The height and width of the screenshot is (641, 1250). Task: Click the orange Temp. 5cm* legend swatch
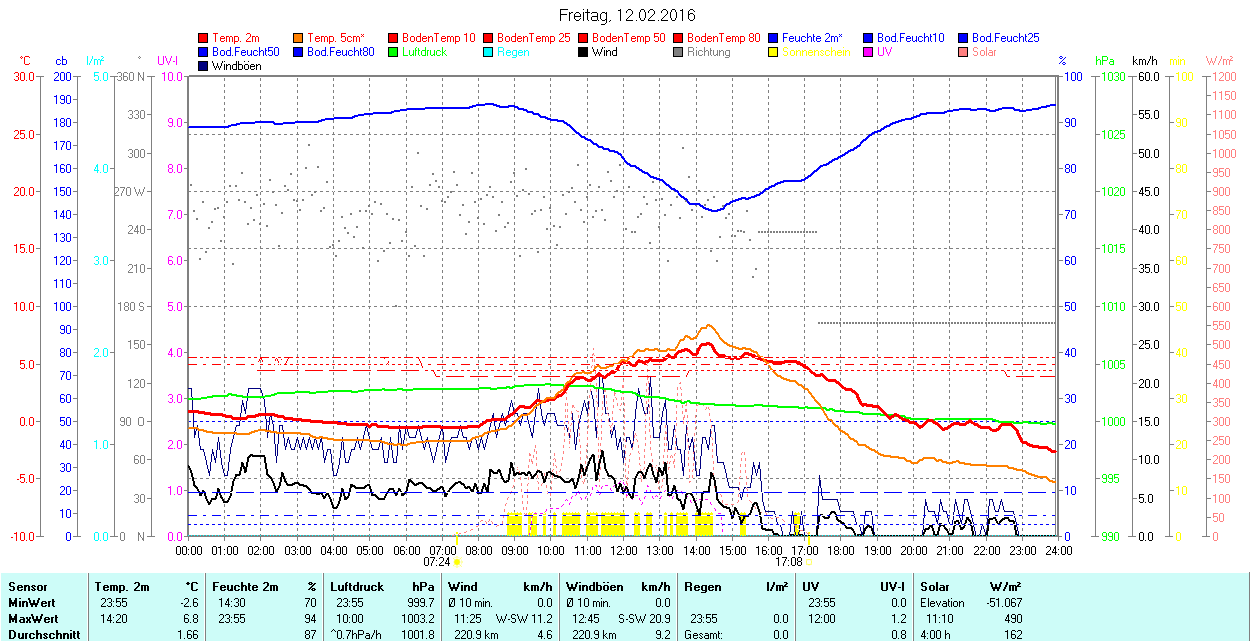click(298, 37)
